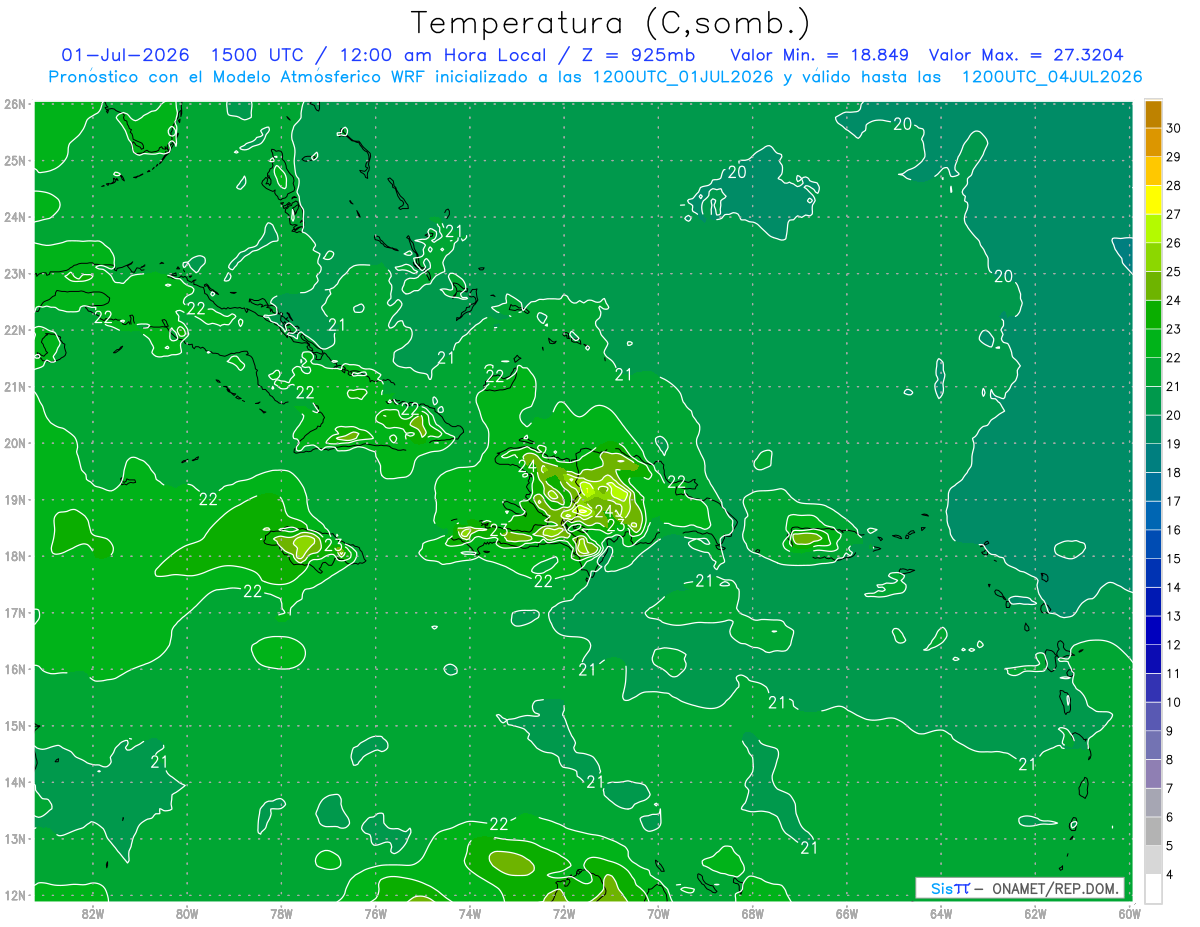Click the "66W" longitude axis label

847,913
